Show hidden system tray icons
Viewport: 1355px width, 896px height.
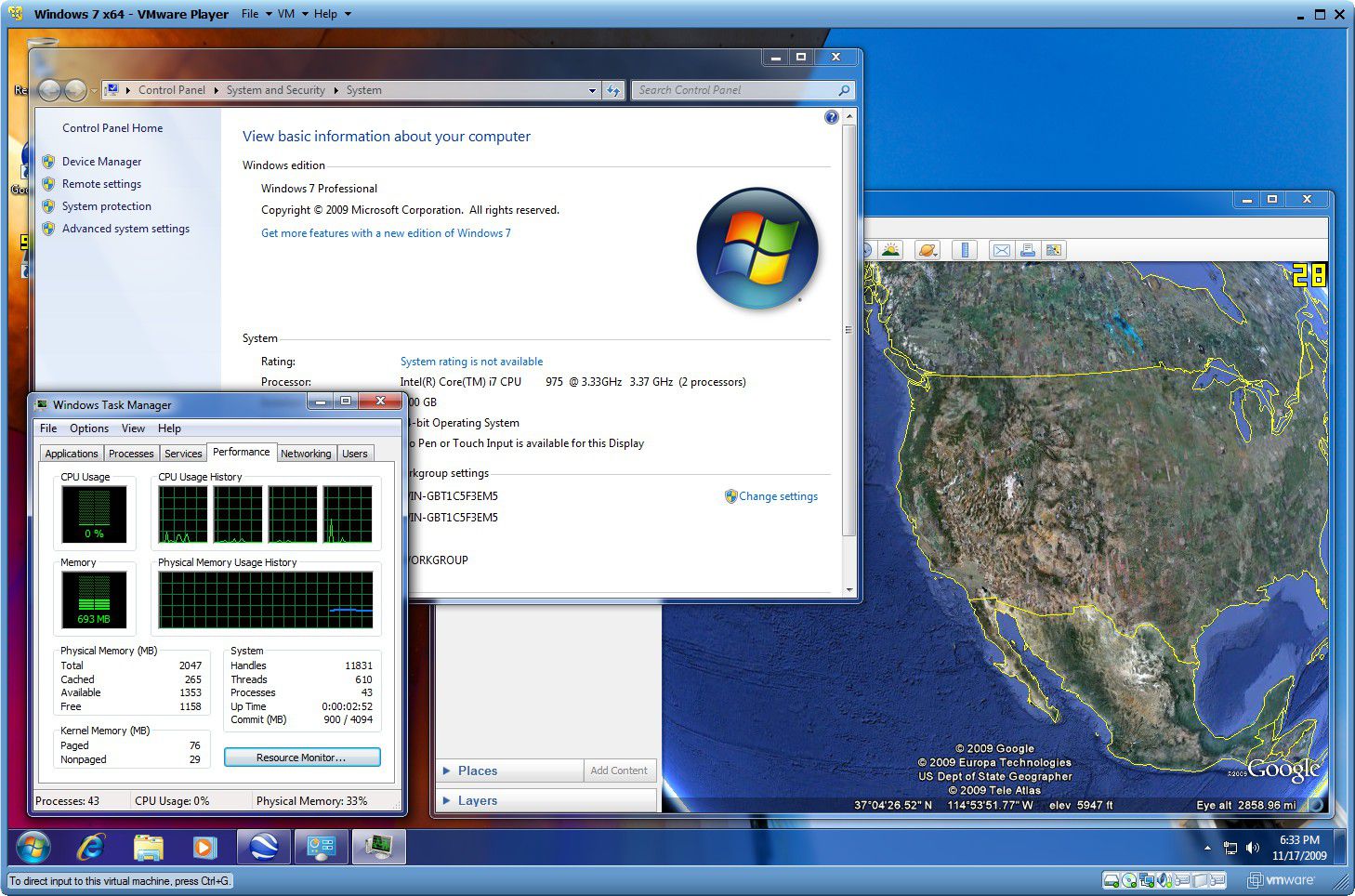(1207, 848)
